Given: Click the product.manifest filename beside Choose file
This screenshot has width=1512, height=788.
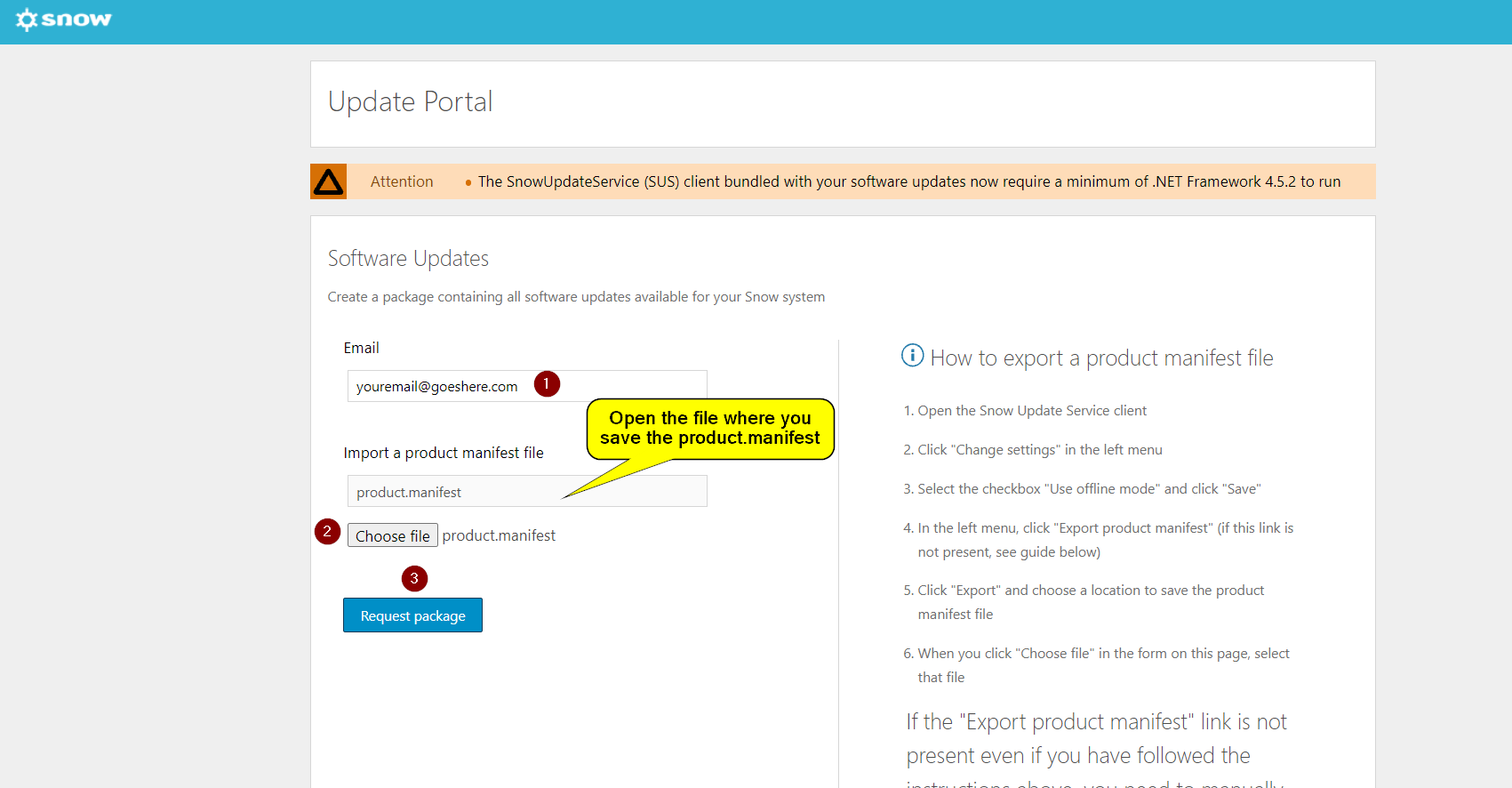Looking at the screenshot, I should tap(499, 535).
